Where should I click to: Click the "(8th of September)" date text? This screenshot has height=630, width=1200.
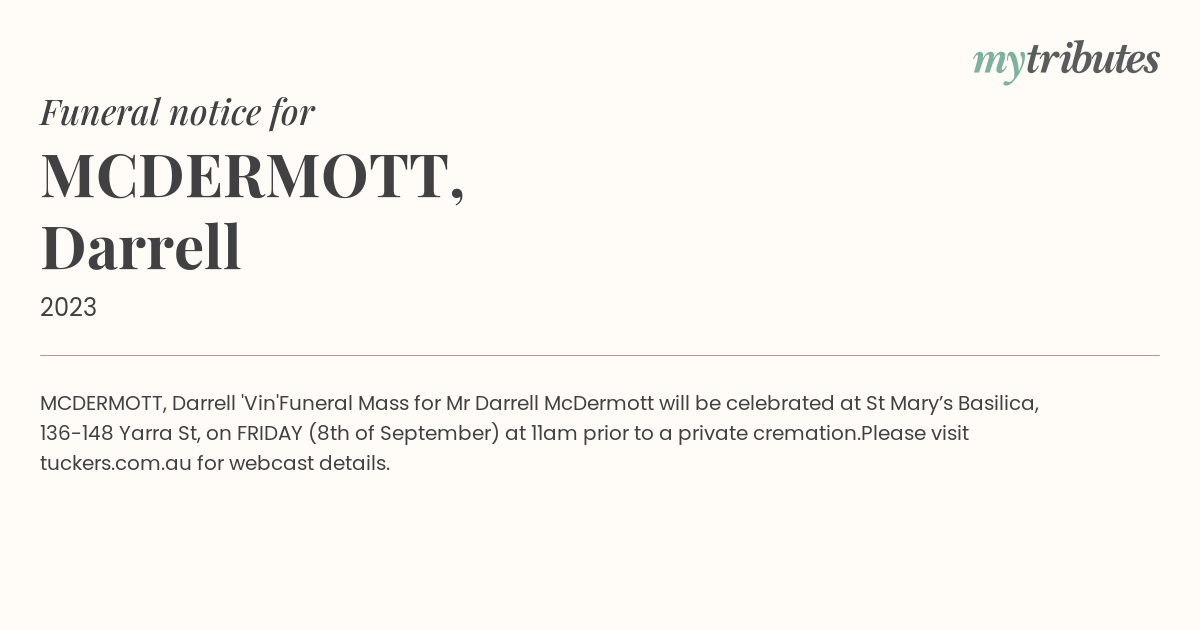tap(404, 434)
